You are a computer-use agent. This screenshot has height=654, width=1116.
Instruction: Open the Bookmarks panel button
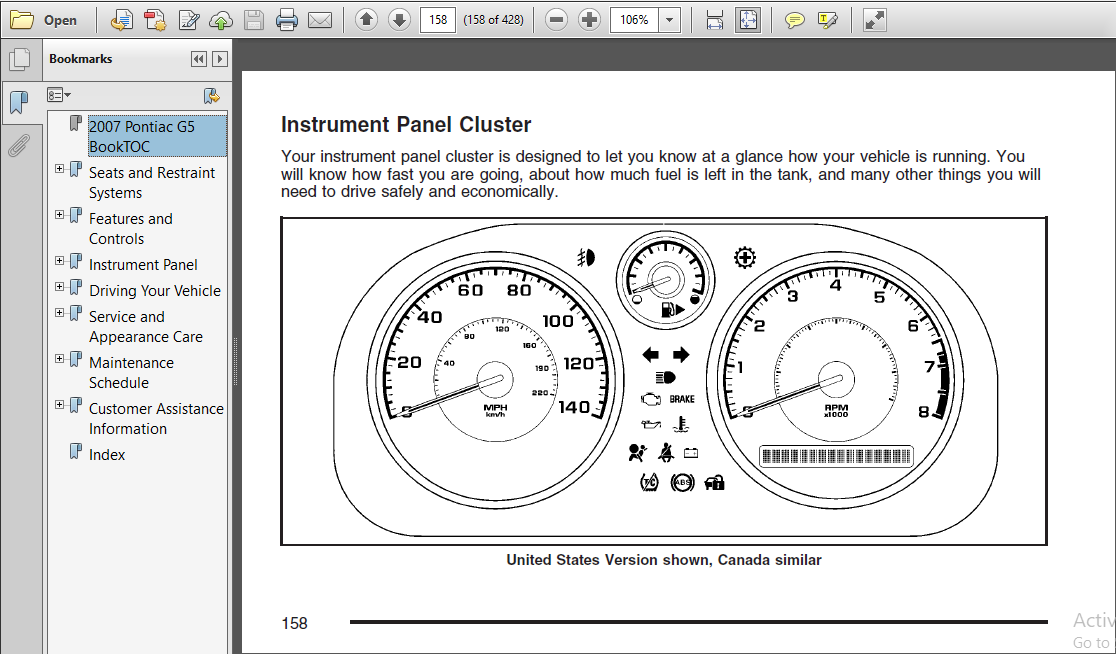tap(19, 102)
